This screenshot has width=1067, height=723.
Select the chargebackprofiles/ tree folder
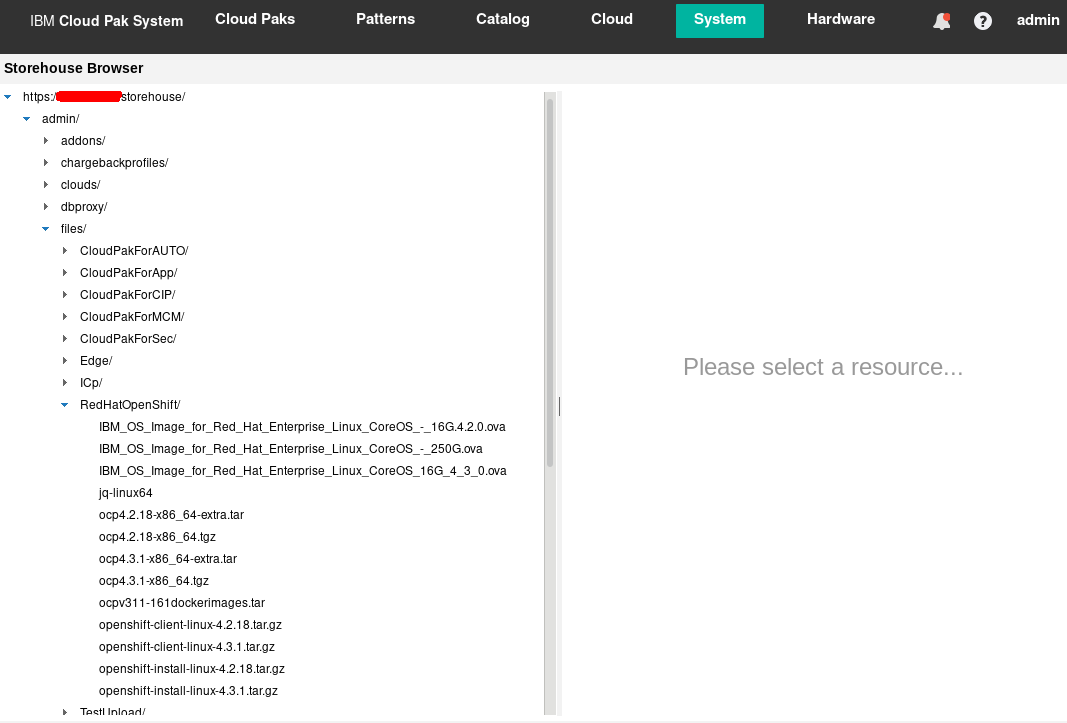[x=114, y=163]
